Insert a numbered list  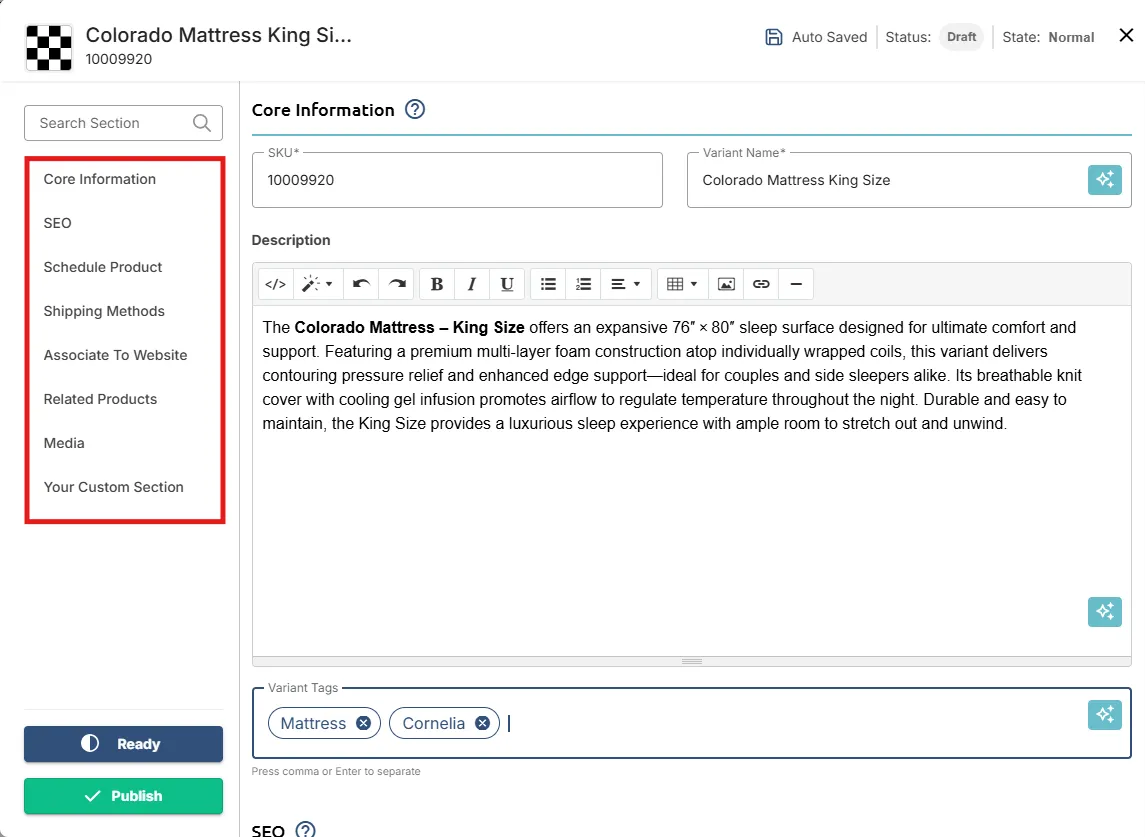click(583, 284)
